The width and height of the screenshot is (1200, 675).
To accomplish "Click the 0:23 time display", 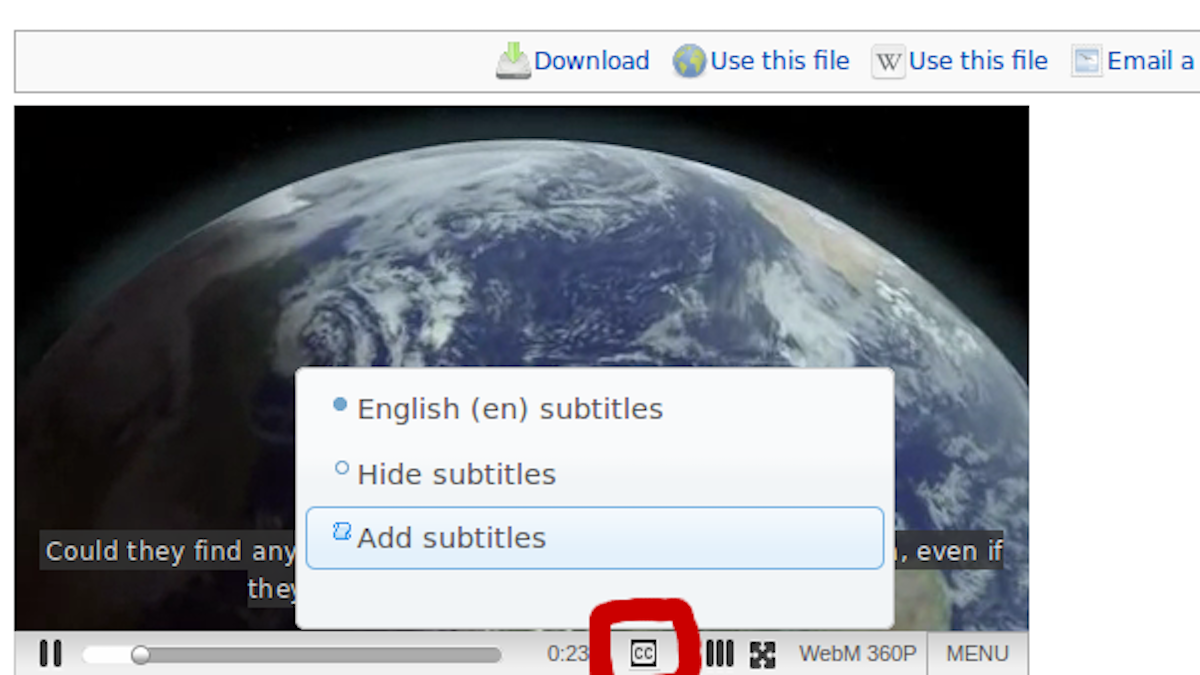I will pos(568,654).
